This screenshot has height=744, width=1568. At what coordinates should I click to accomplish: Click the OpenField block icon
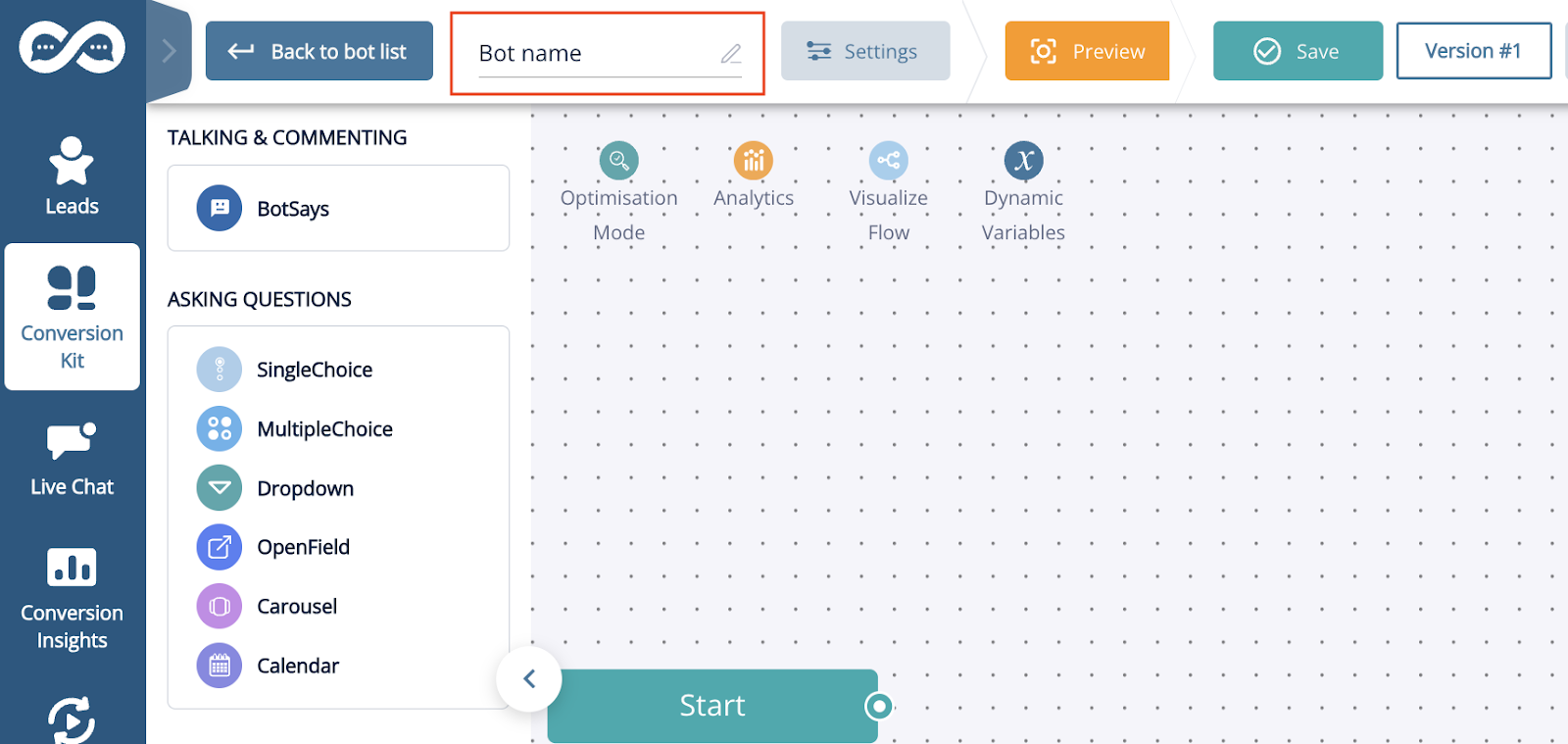point(220,547)
